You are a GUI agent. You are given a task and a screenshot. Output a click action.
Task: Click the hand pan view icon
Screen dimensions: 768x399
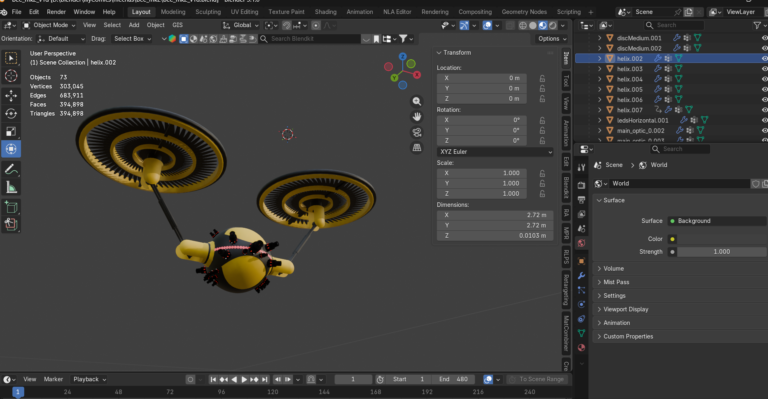tap(417, 117)
